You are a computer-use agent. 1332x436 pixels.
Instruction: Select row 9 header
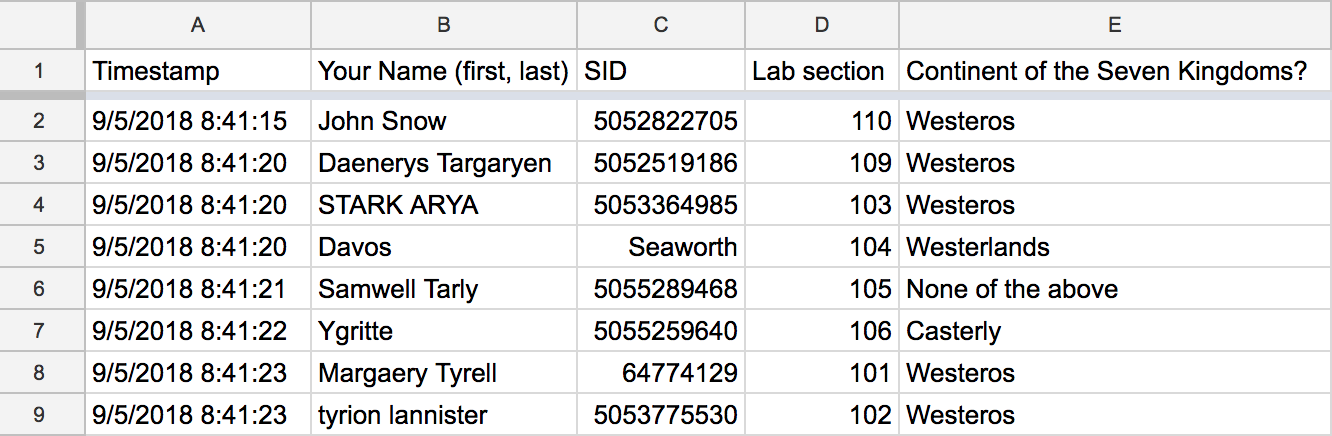coord(39,415)
